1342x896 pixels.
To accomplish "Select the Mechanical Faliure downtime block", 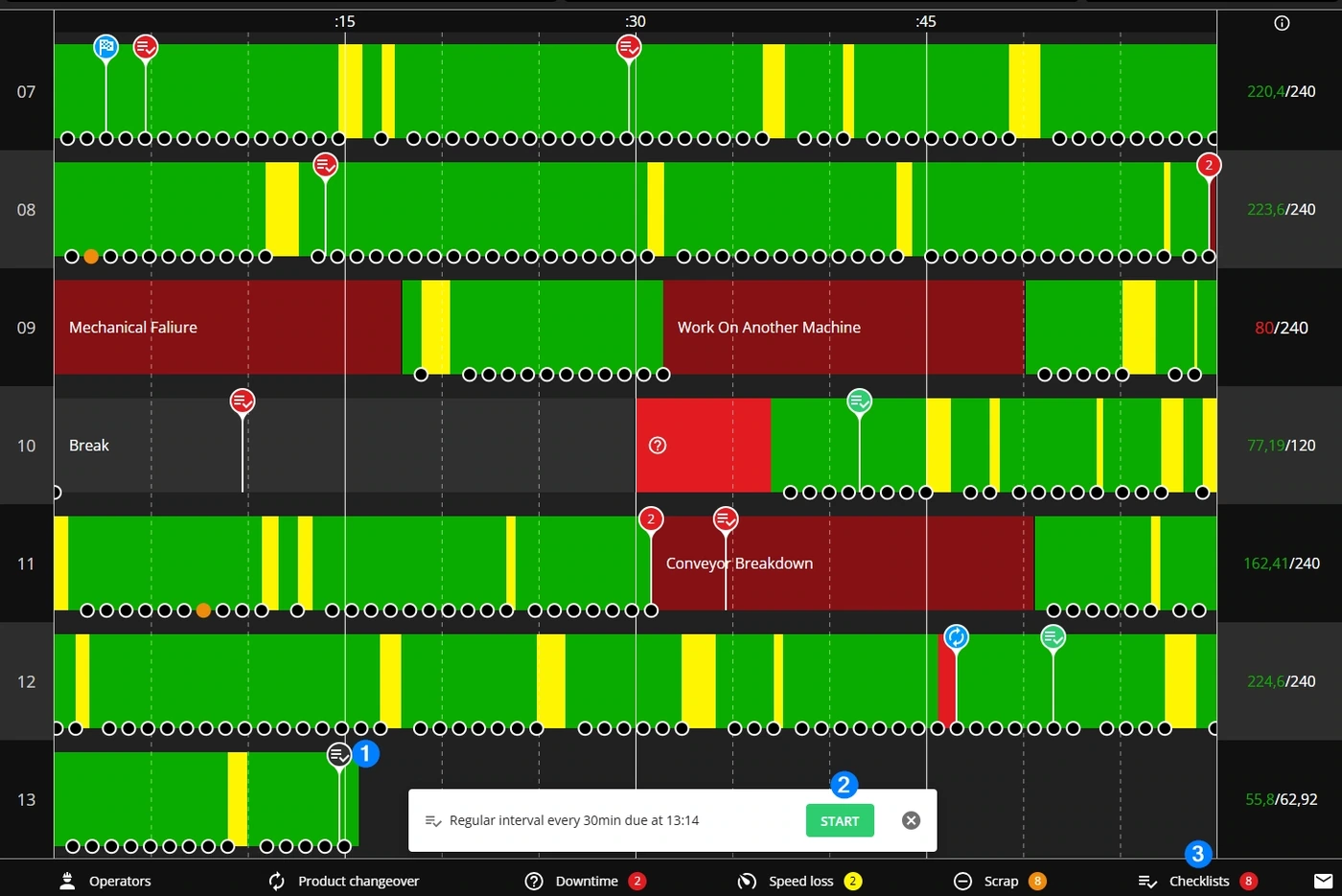I will [x=227, y=327].
